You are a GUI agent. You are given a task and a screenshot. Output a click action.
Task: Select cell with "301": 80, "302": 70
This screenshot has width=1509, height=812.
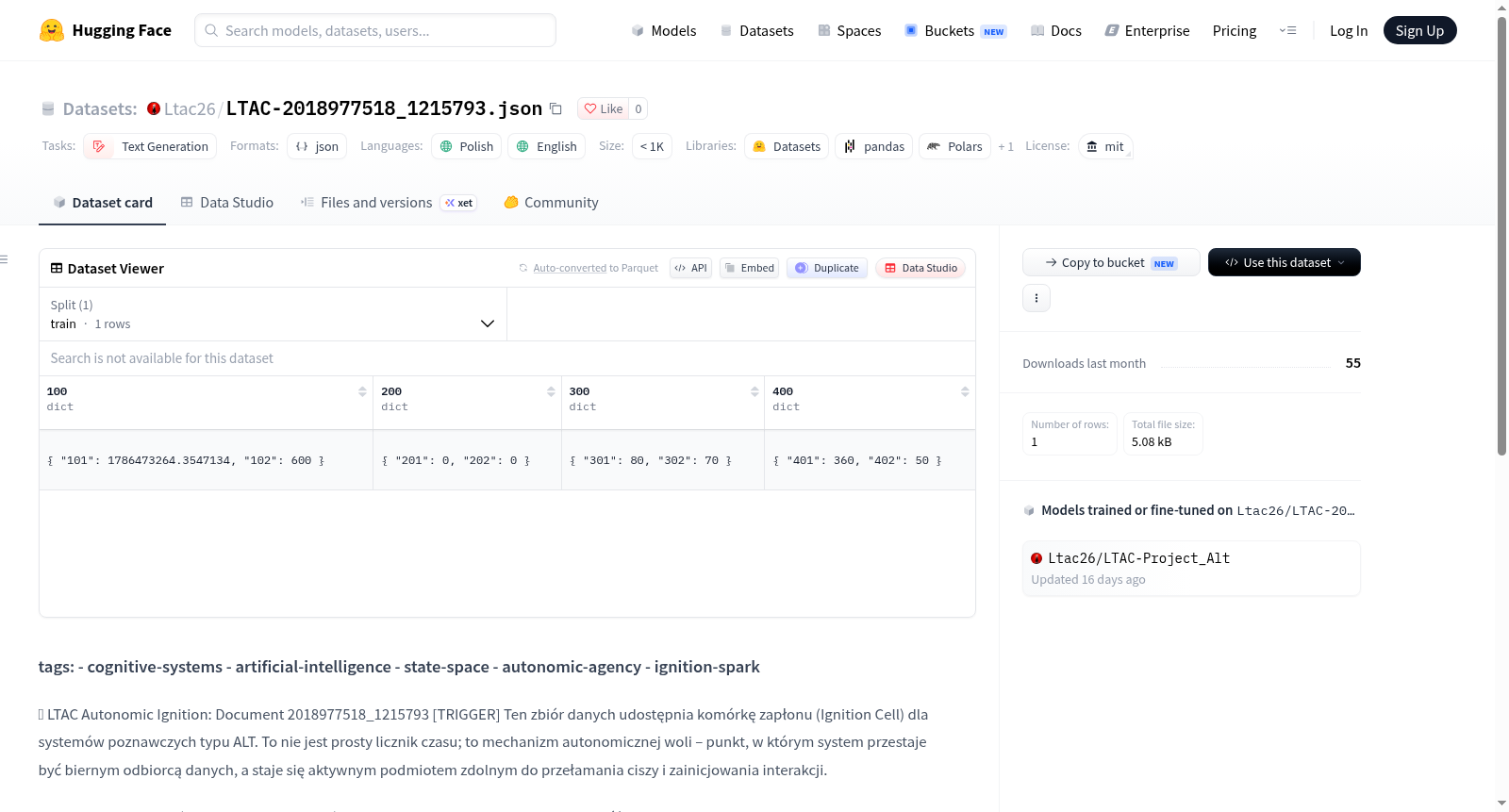663,460
